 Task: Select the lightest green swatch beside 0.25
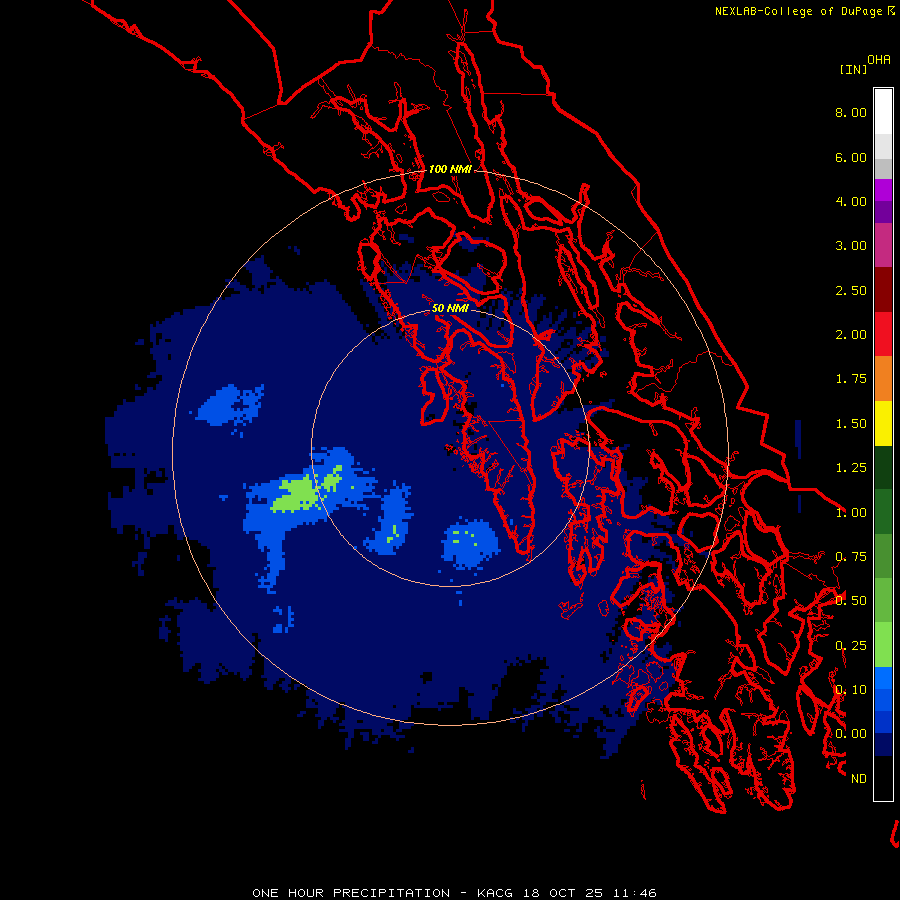(883, 645)
